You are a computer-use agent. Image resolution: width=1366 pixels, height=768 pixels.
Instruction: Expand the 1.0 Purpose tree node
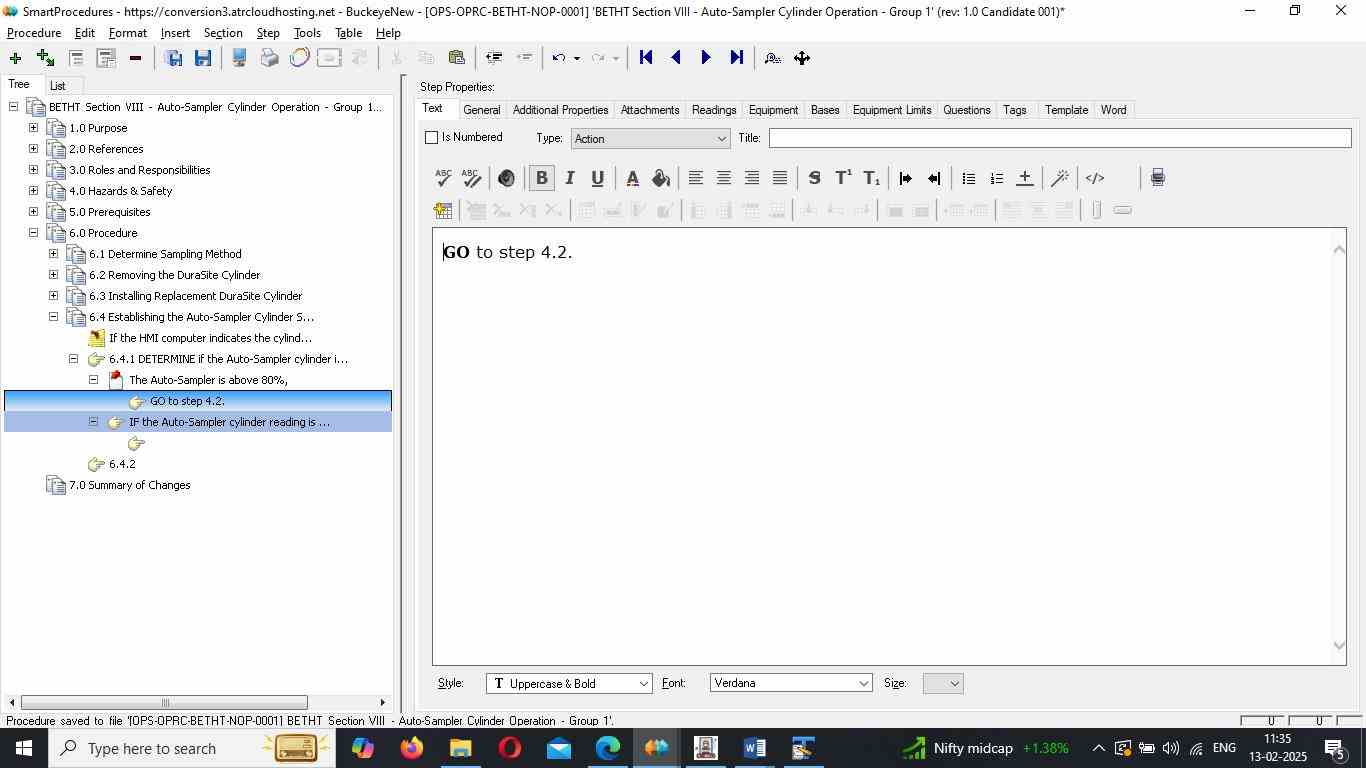pos(33,128)
